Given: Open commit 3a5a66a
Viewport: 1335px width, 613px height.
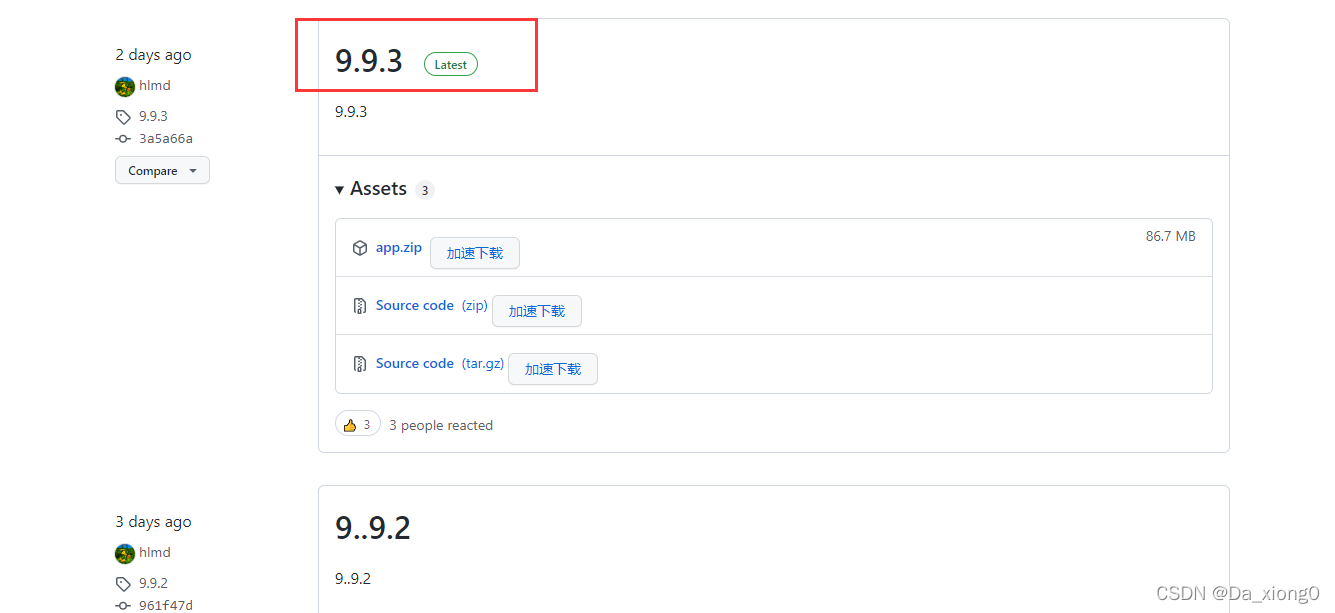Looking at the screenshot, I should [166, 139].
